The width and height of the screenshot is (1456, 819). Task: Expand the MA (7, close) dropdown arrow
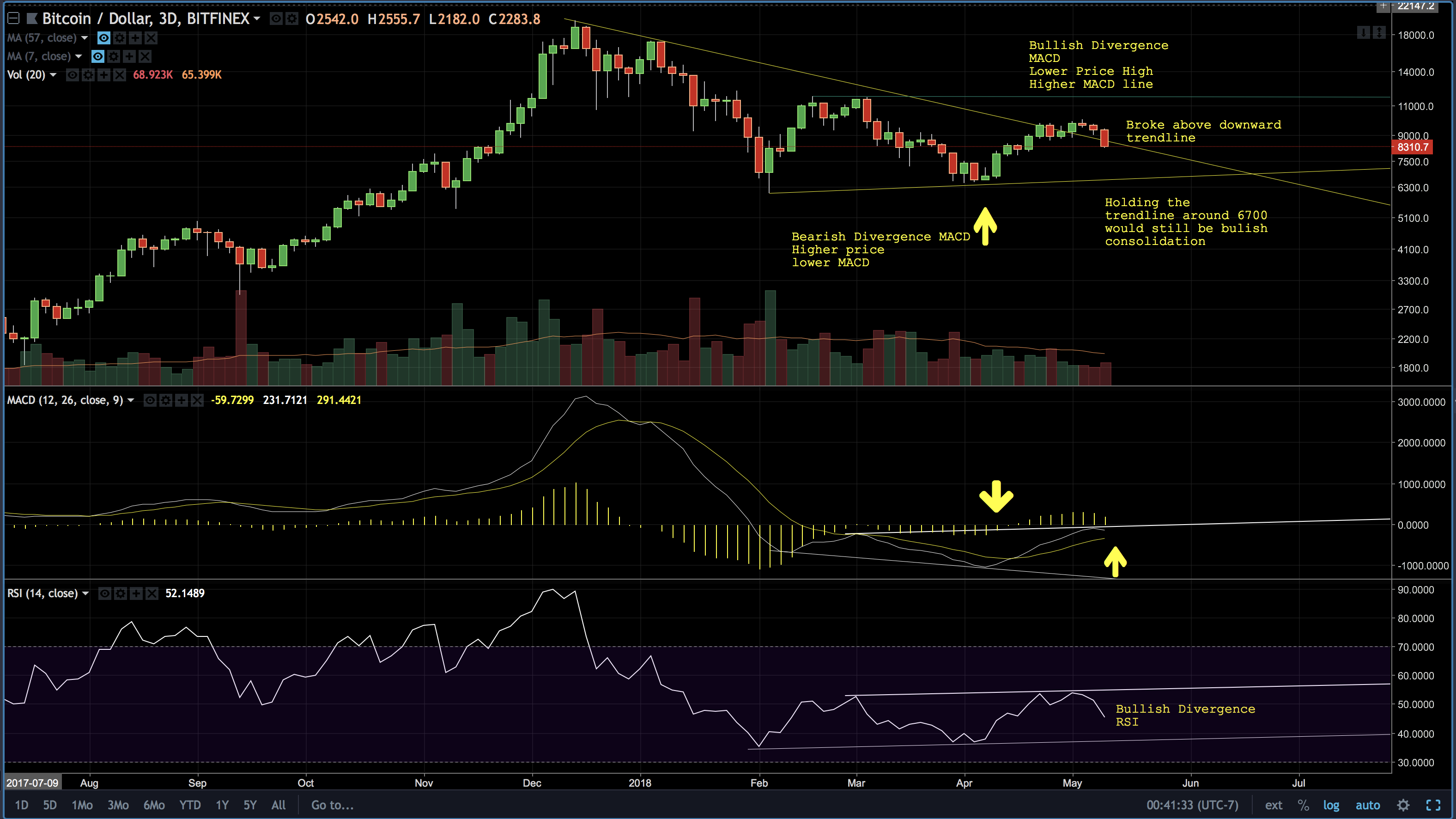pyautogui.click(x=79, y=56)
